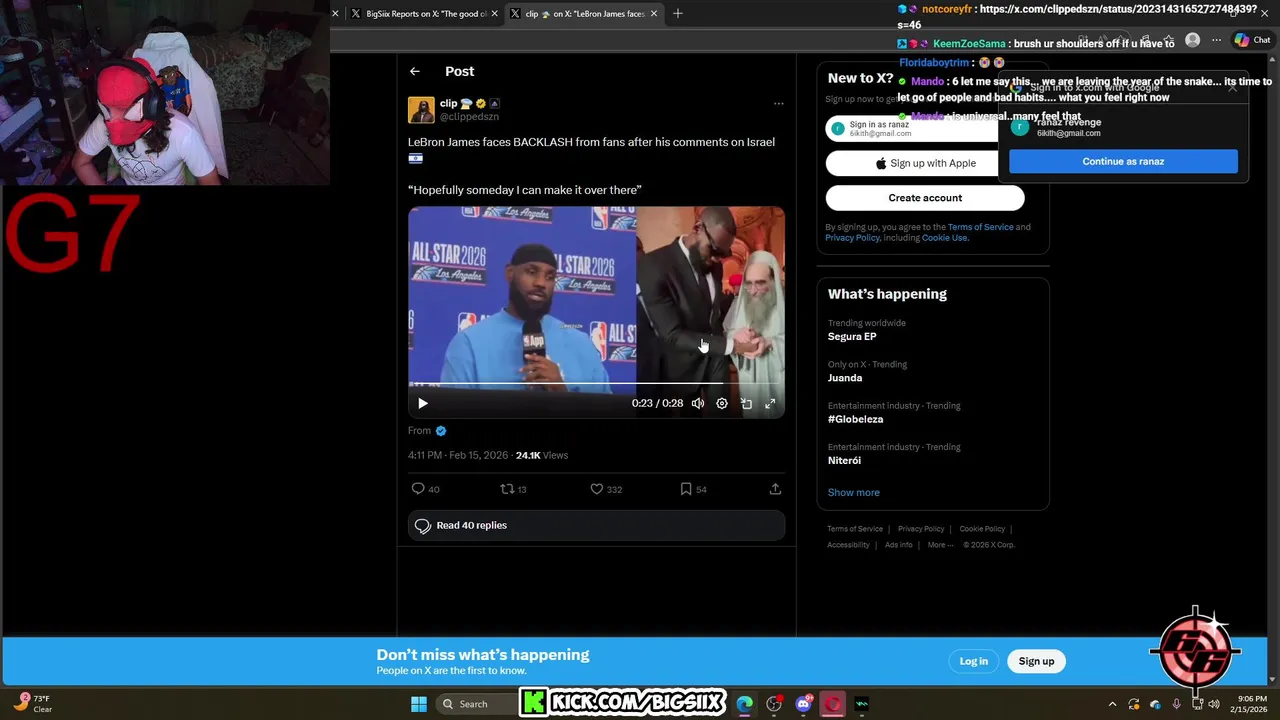Open the reply icon with 40 replies

pos(425,489)
